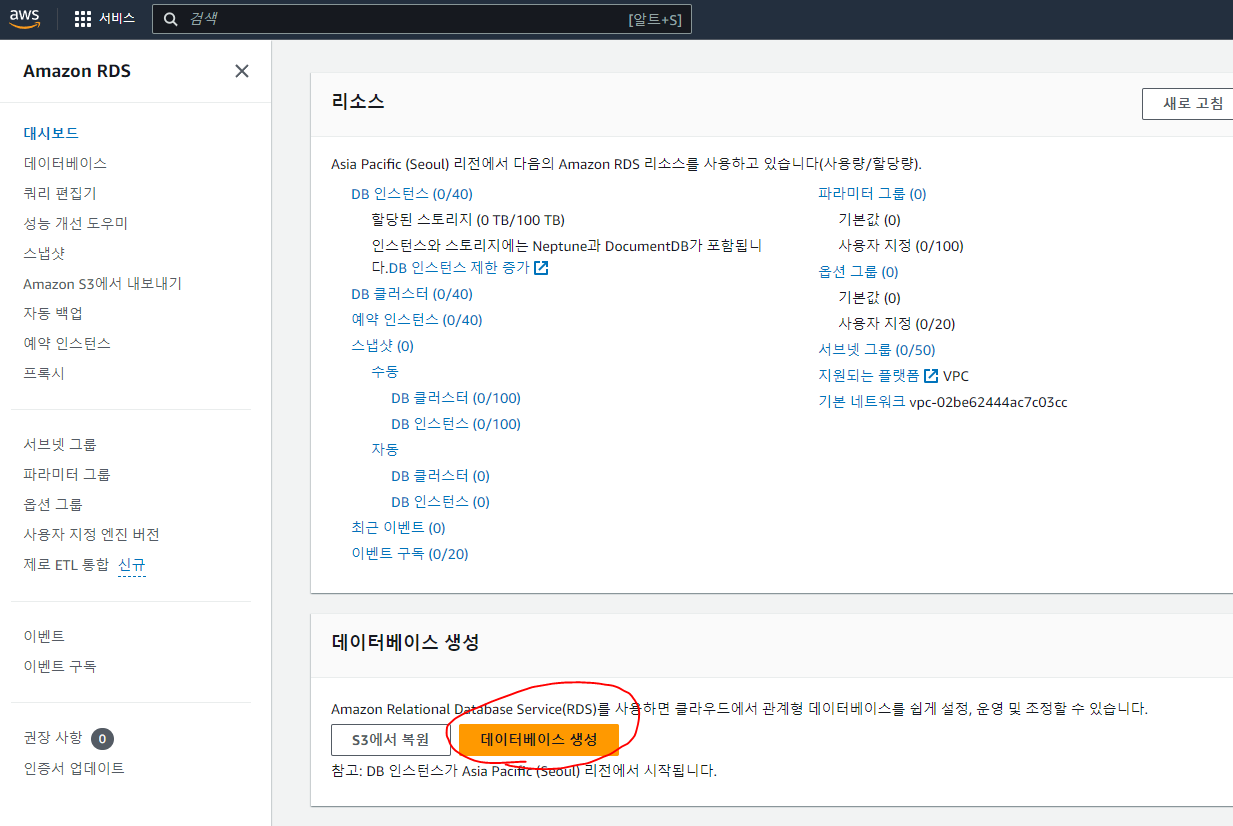The width and height of the screenshot is (1233, 826).
Task: Open 옵션 그룹 in sidebar
Action: click(53, 504)
